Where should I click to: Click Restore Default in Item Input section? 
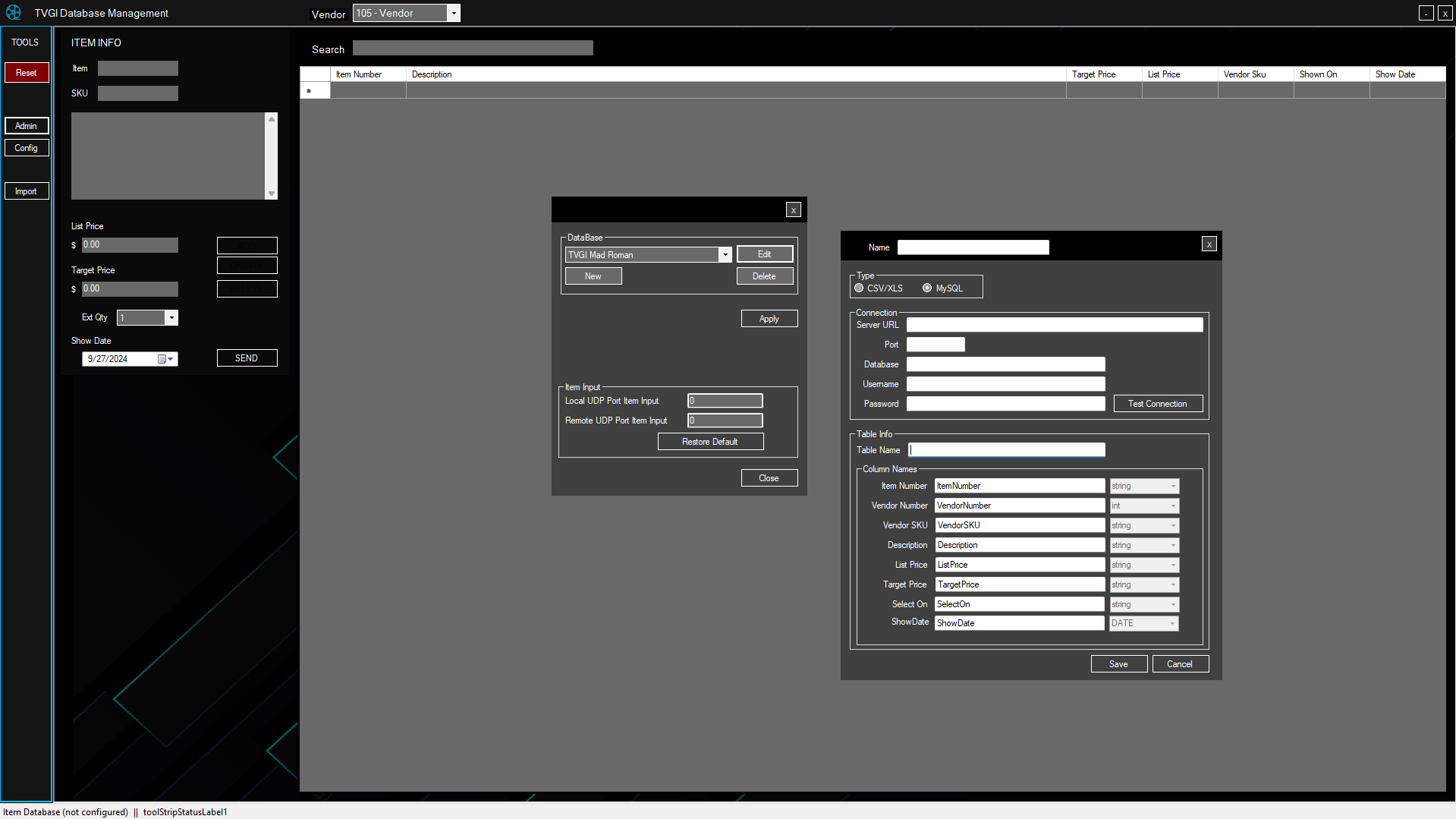click(x=709, y=441)
